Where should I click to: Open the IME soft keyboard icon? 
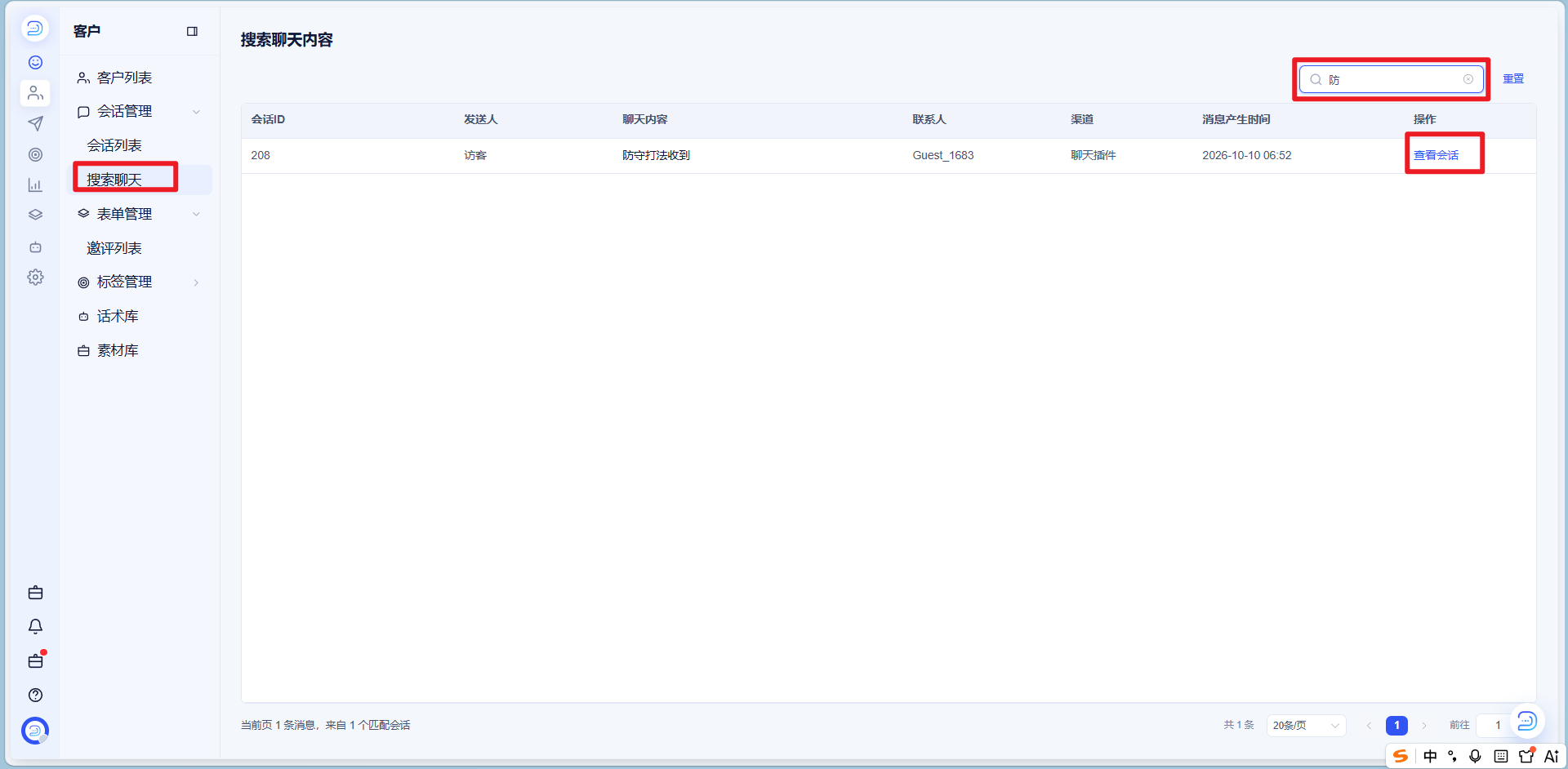pyautogui.click(x=1500, y=756)
